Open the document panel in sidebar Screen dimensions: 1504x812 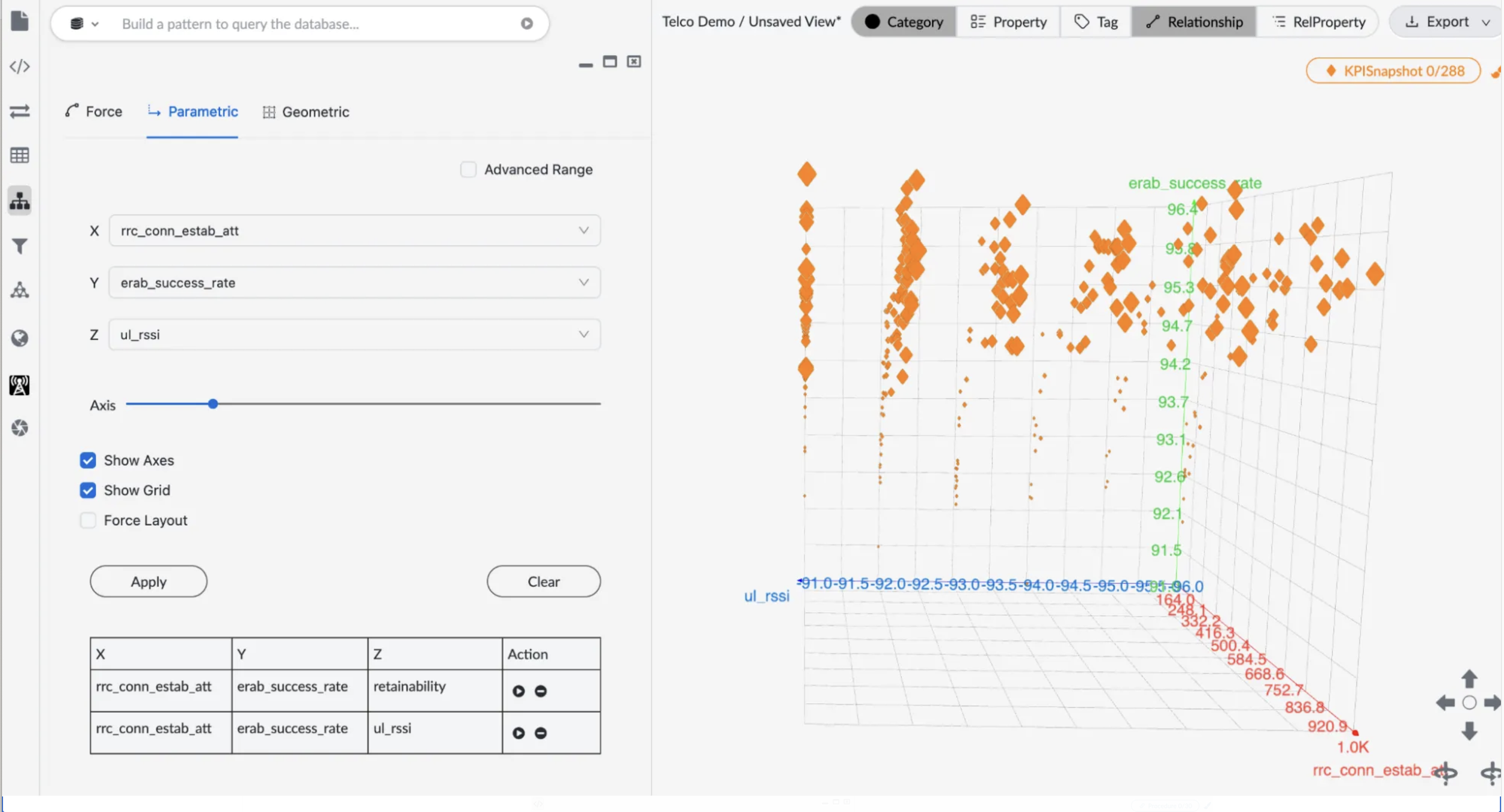coord(20,21)
